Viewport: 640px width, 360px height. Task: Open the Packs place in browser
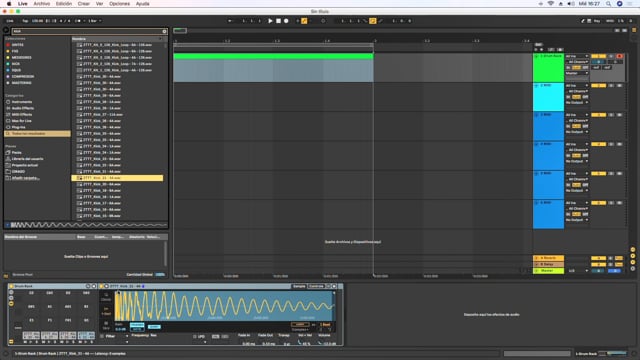click(x=17, y=153)
